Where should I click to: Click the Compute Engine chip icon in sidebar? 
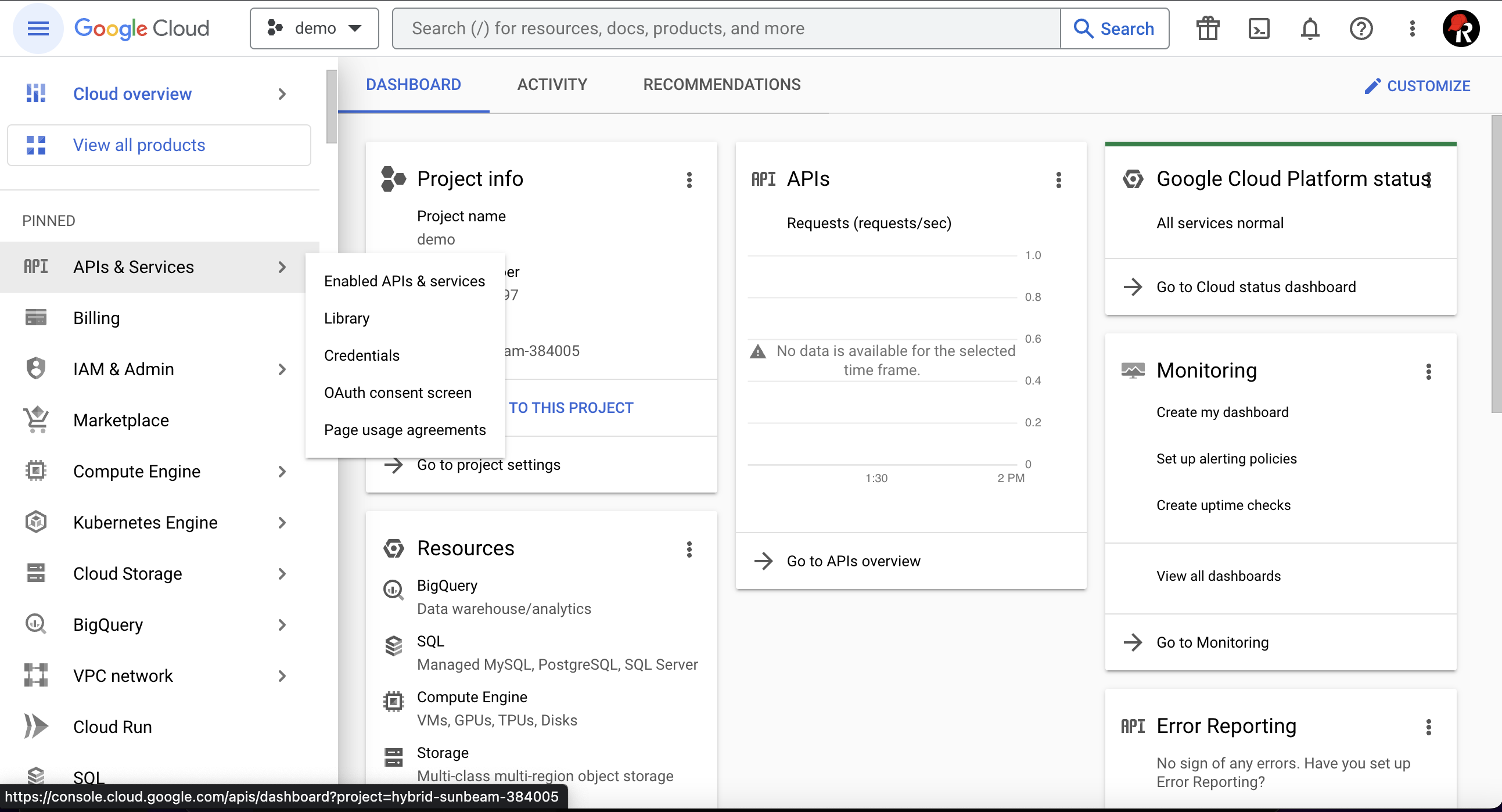tap(35, 471)
